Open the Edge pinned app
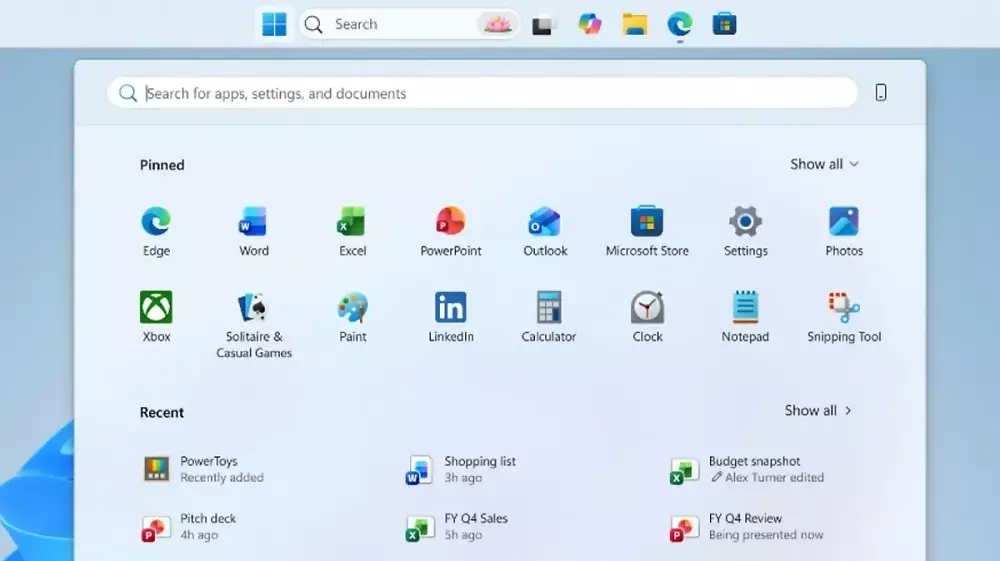The height and width of the screenshot is (561, 1000). [x=156, y=231]
